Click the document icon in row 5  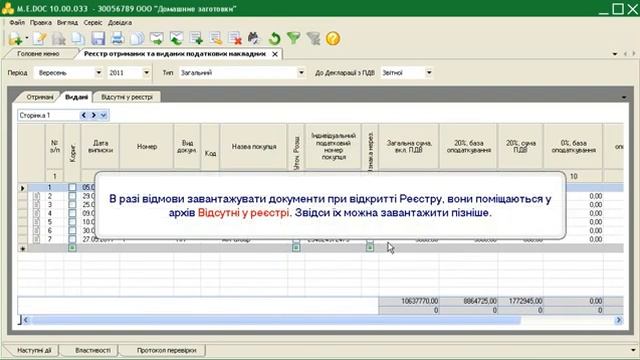pyautogui.click(x=37, y=222)
